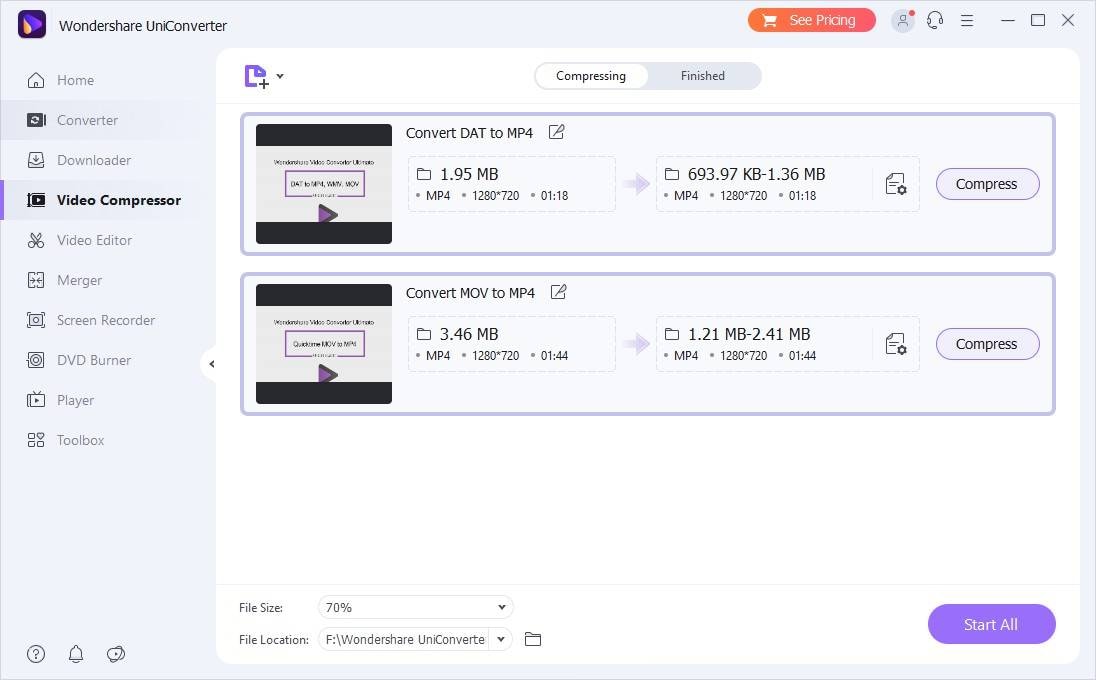This screenshot has height=680, width=1096.
Task: Click the 1.21 MB-2.41 MB output size
Action: tap(749, 334)
